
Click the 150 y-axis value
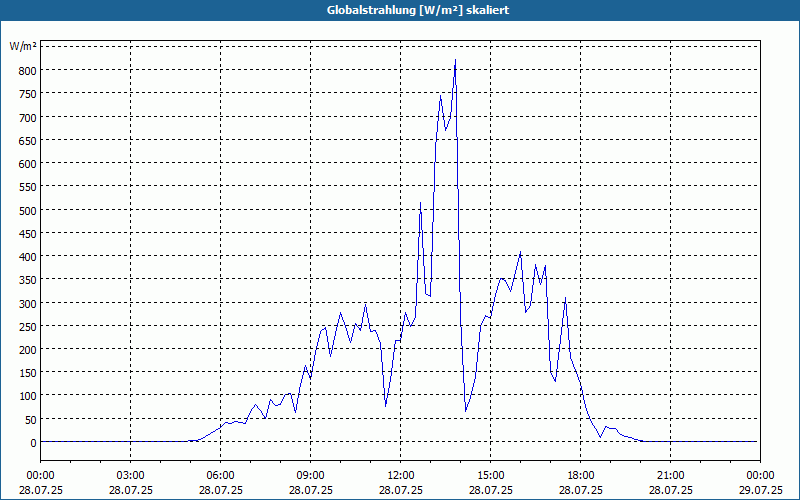[x=28, y=373]
